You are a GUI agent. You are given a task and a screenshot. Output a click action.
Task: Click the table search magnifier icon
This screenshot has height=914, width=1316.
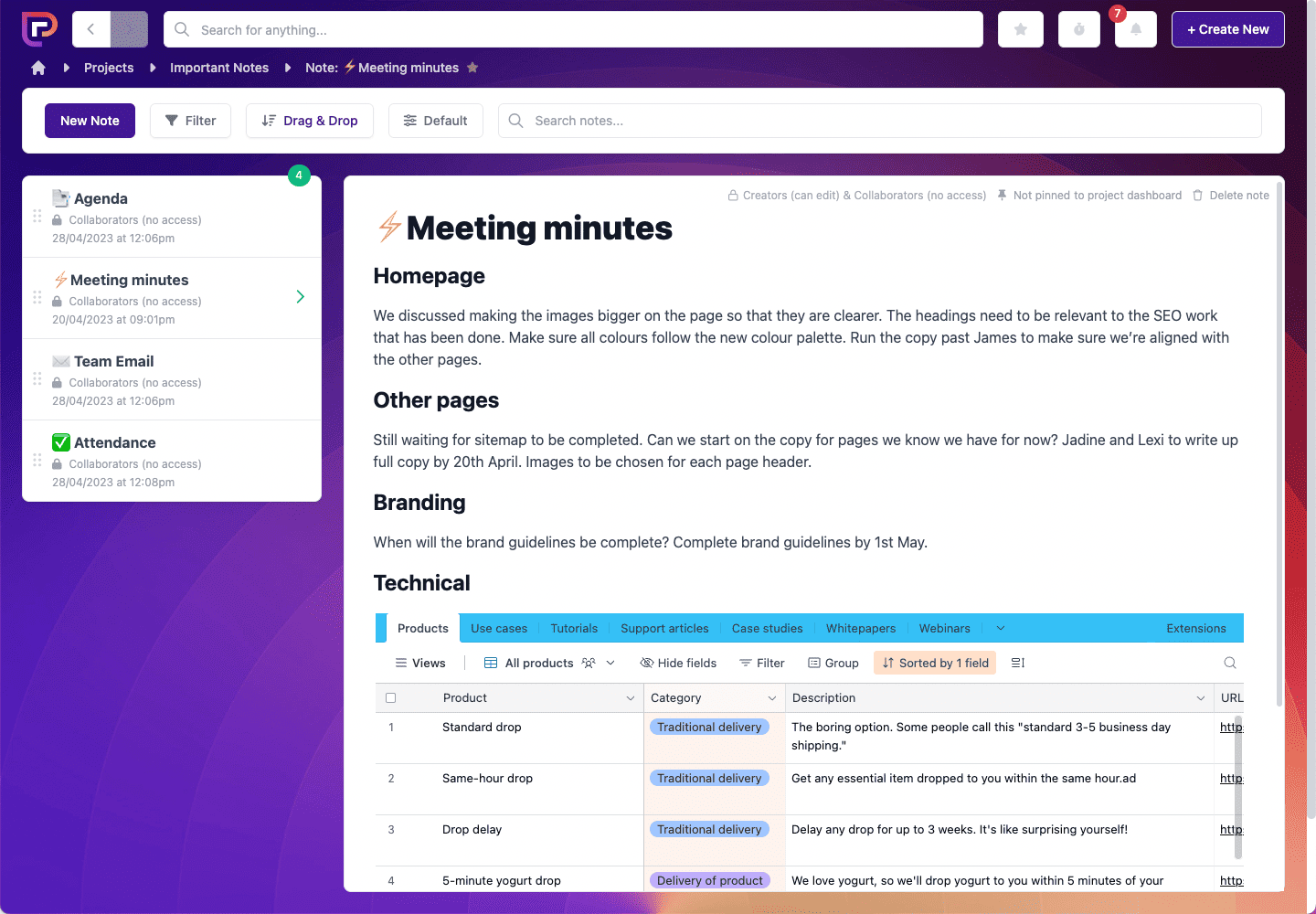[1230, 663]
